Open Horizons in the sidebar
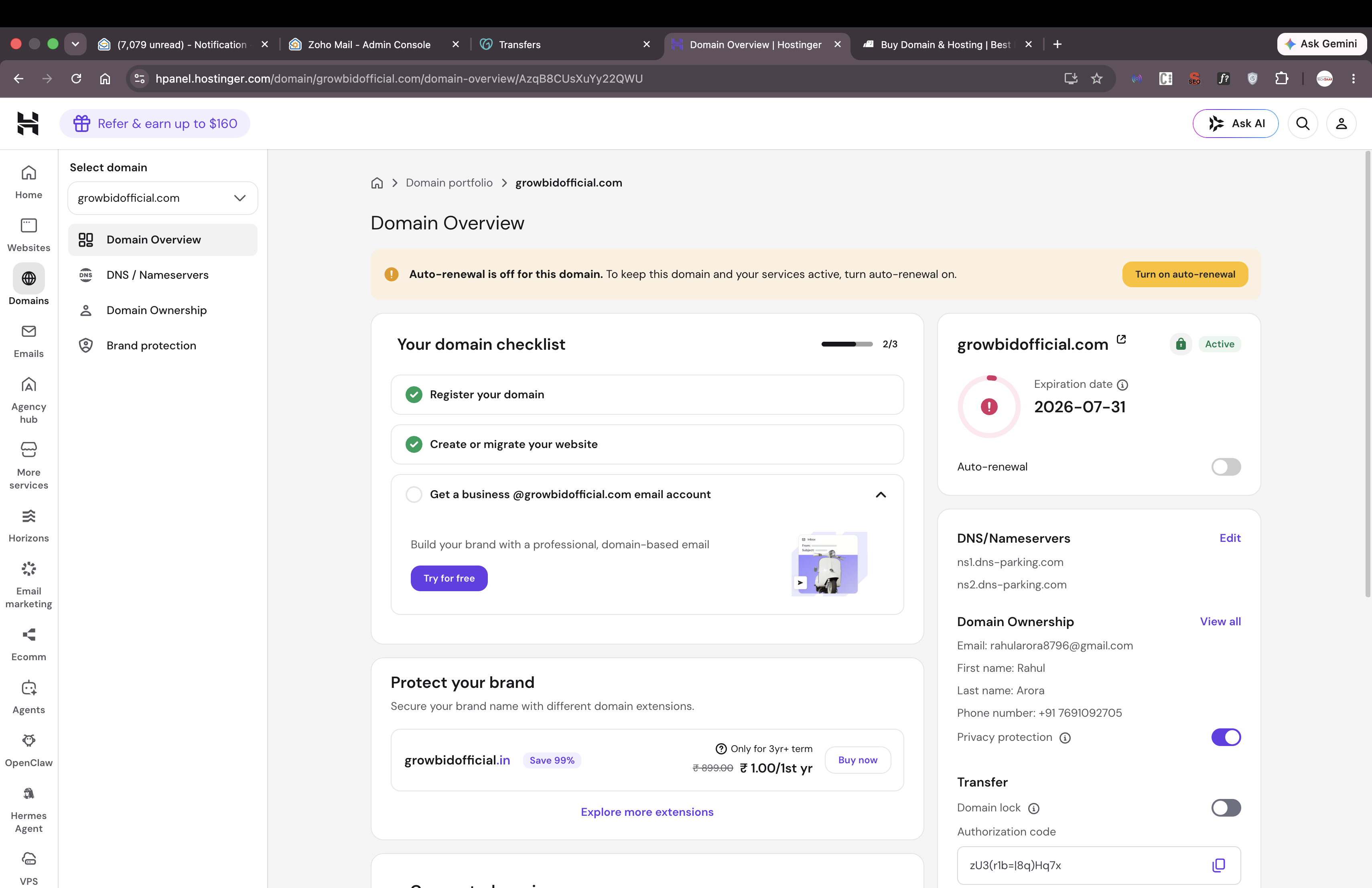Viewport: 1372px width, 888px height. pyautogui.click(x=28, y=525)
